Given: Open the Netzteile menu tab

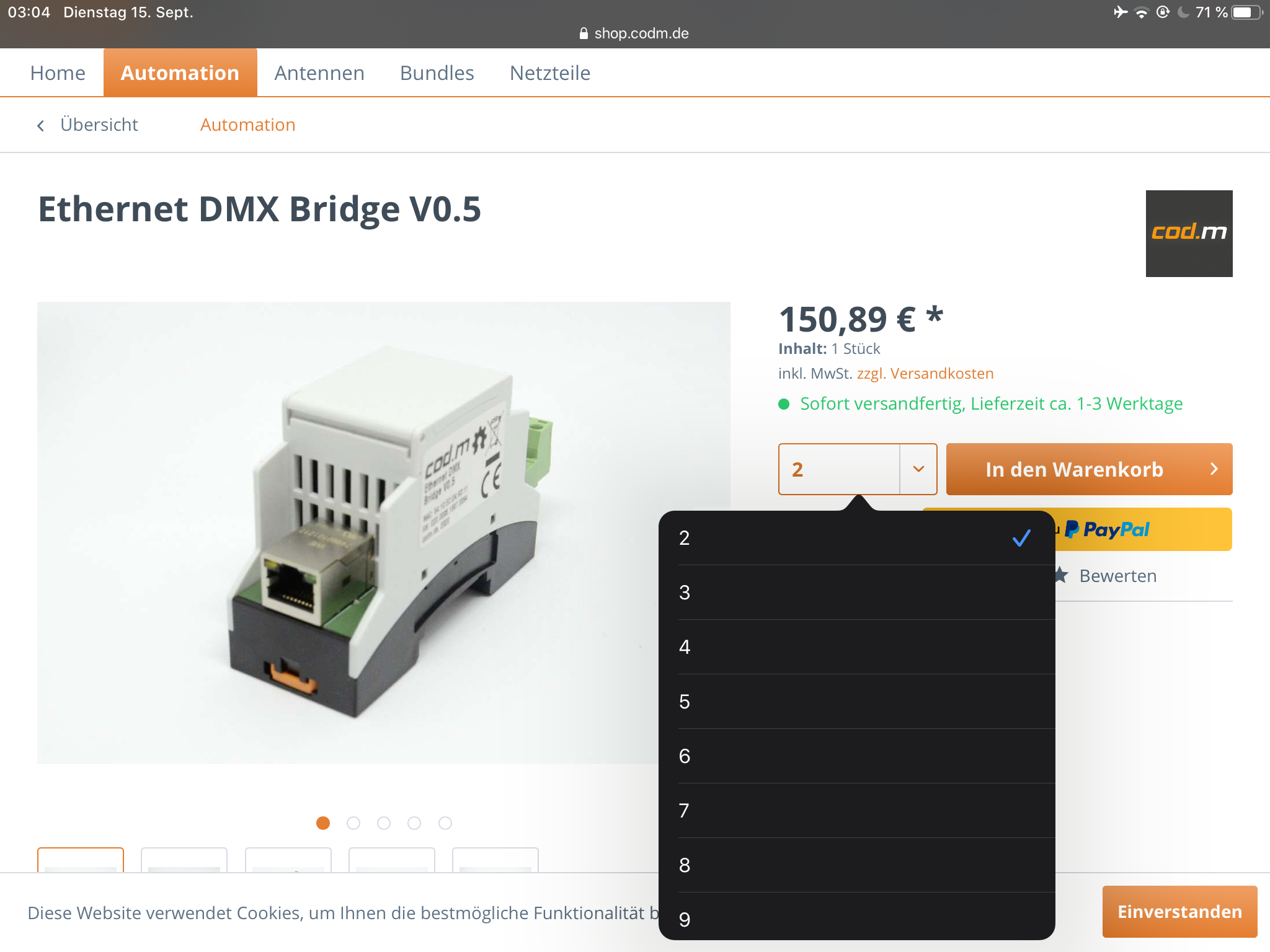Looking at the screenshot, I should tap(549, 73).
